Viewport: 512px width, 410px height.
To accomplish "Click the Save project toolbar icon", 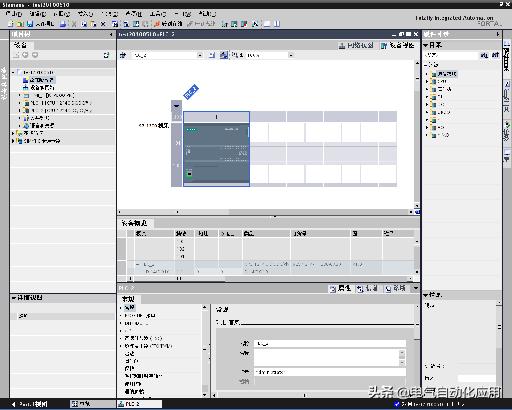I will [30, 24].
